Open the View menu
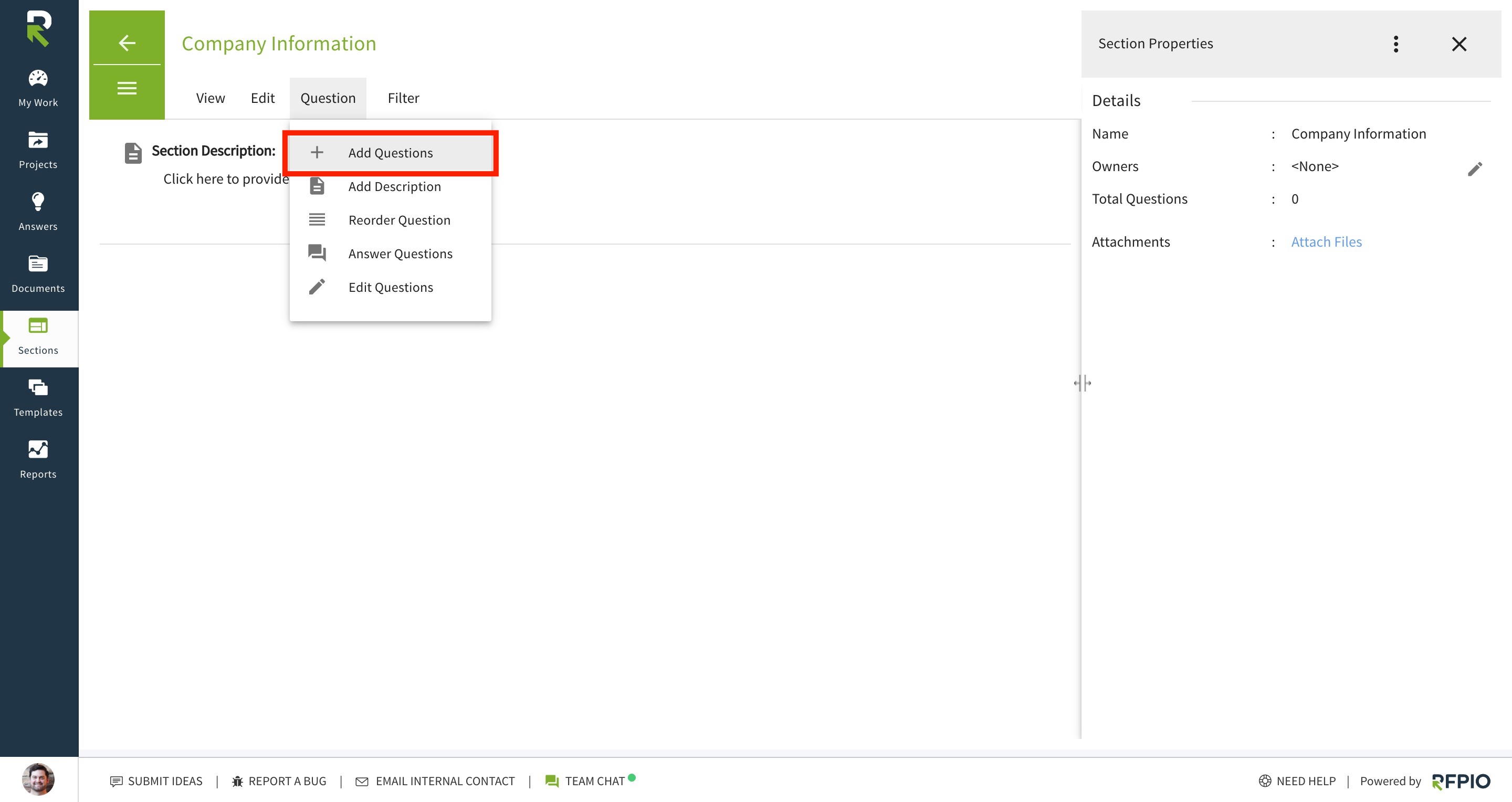The image size is (1512, 802). (x=210, y=98)
